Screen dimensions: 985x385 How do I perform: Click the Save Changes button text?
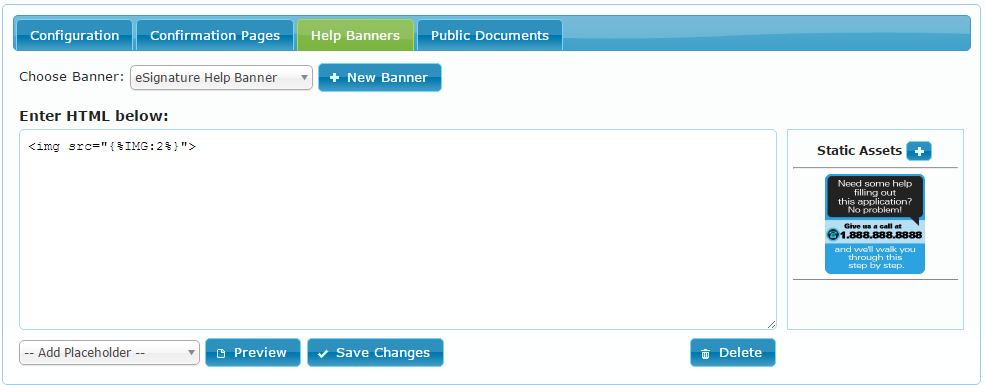pos(383,353)
